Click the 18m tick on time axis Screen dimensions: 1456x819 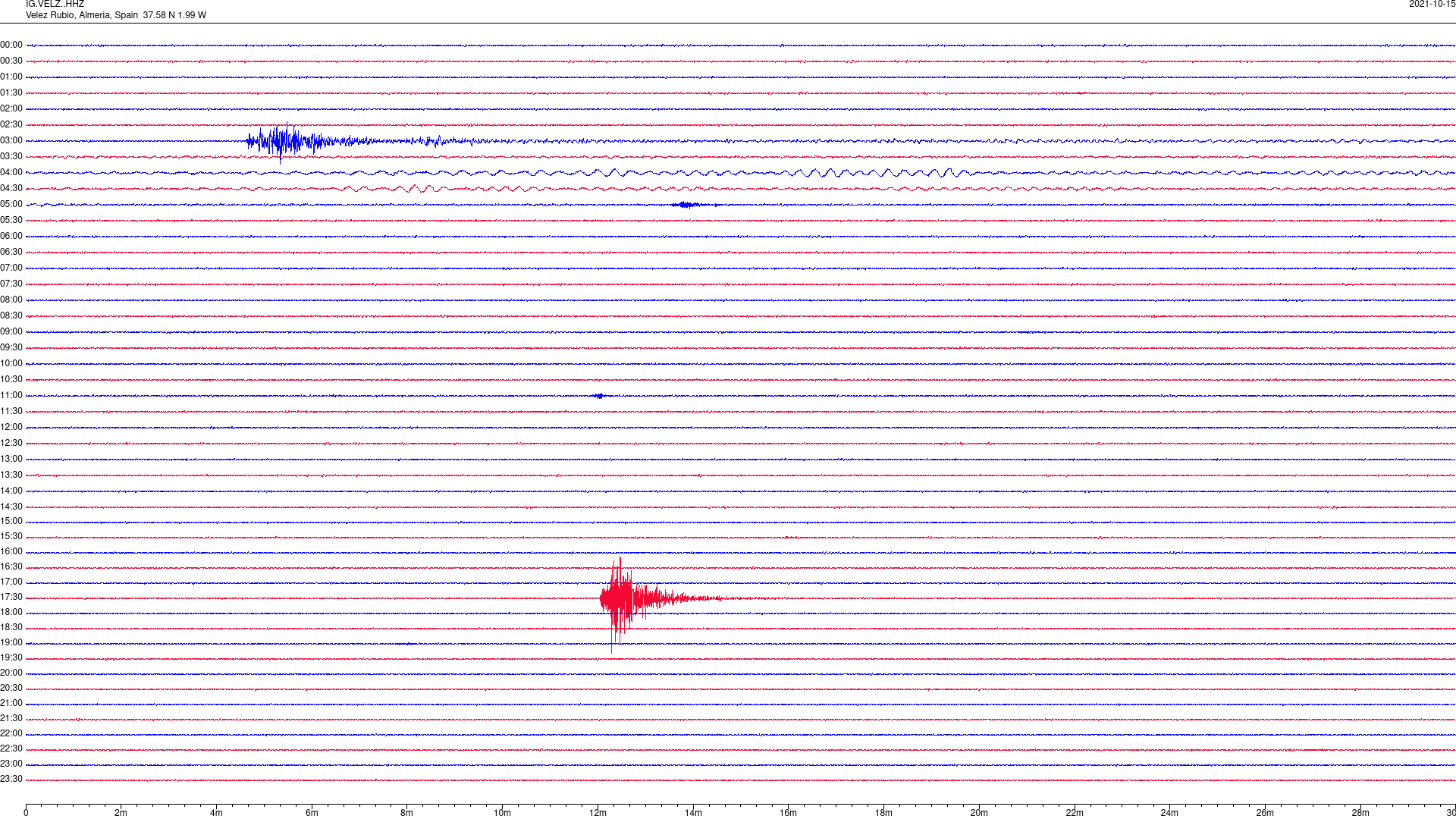(883, 812)
